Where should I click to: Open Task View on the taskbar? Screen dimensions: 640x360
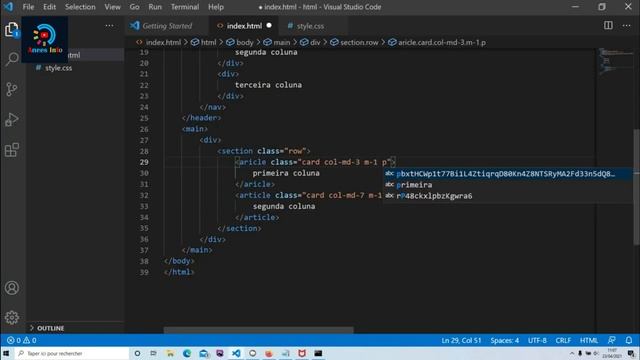tap(153, 353)
